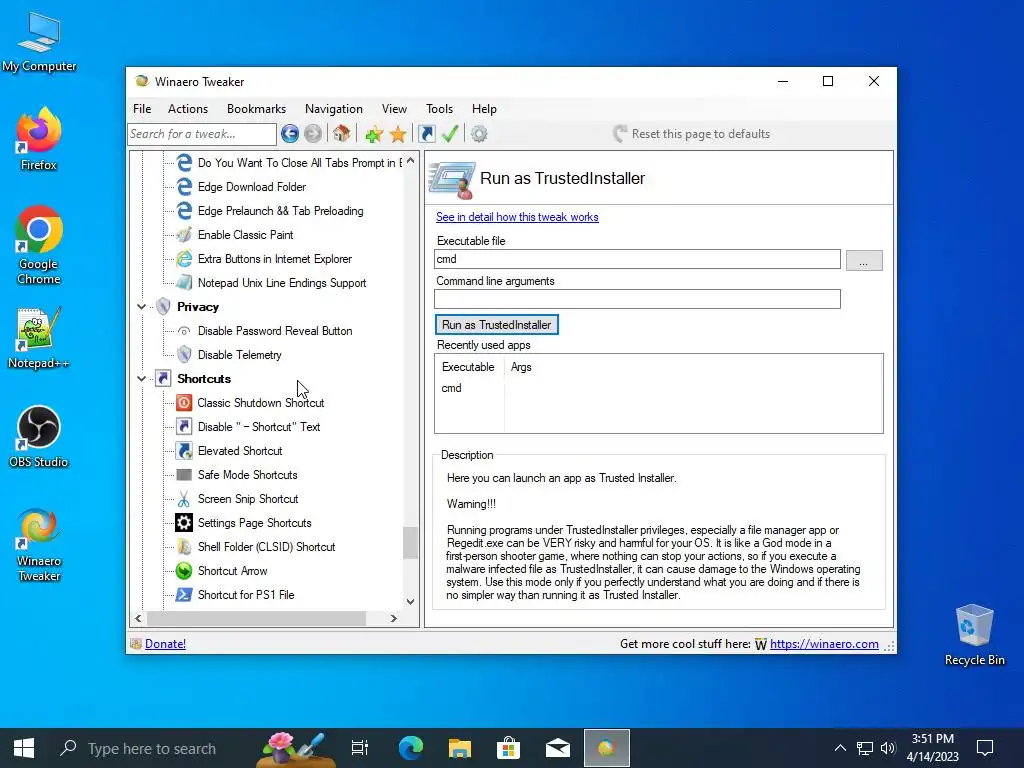Viewport: 1024px width, 768px height.
Task: Click the Search for a tweak field
Action: 202,134
